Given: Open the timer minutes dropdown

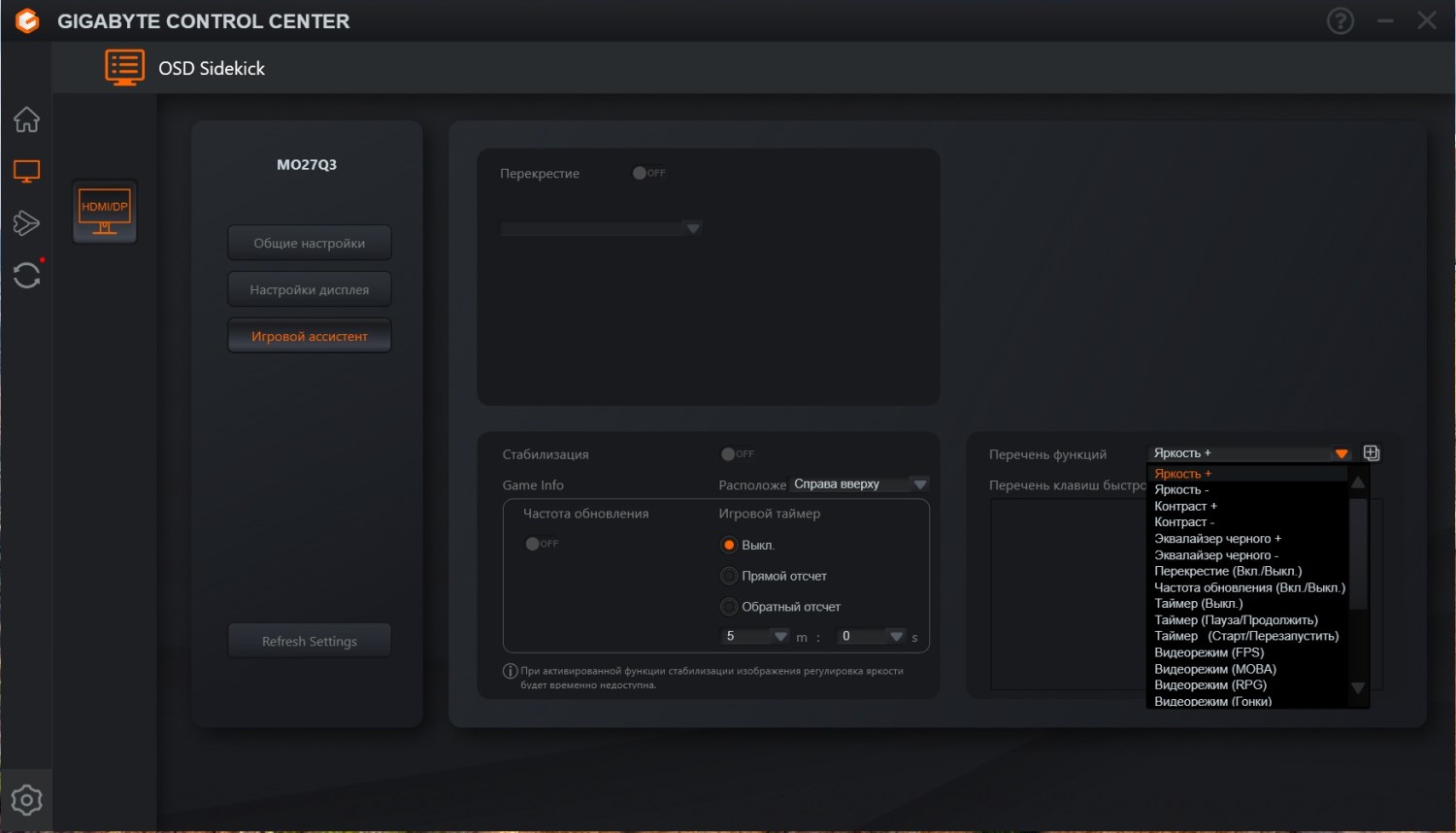Looking at the screenshot, I should pos(755,636).
